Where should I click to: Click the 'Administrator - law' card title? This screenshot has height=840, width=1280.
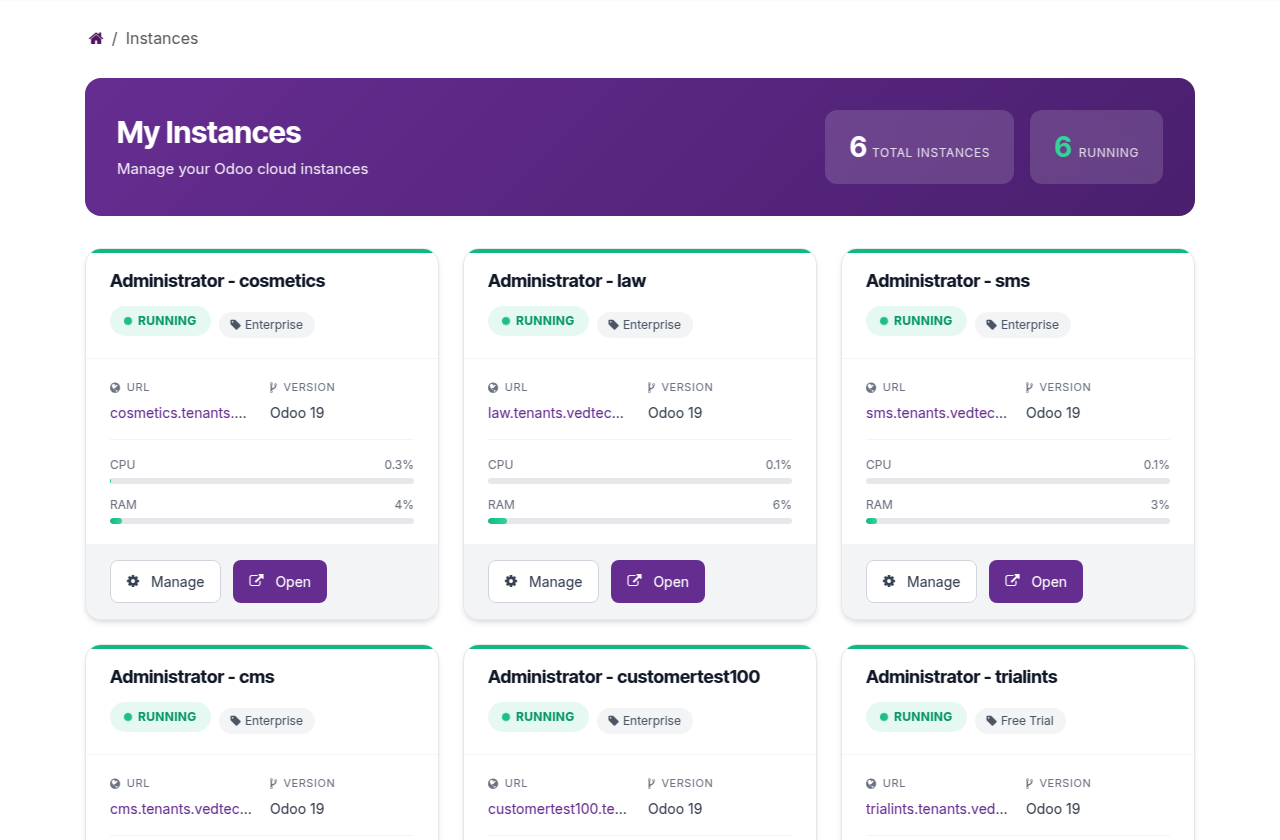pos(567,281)
